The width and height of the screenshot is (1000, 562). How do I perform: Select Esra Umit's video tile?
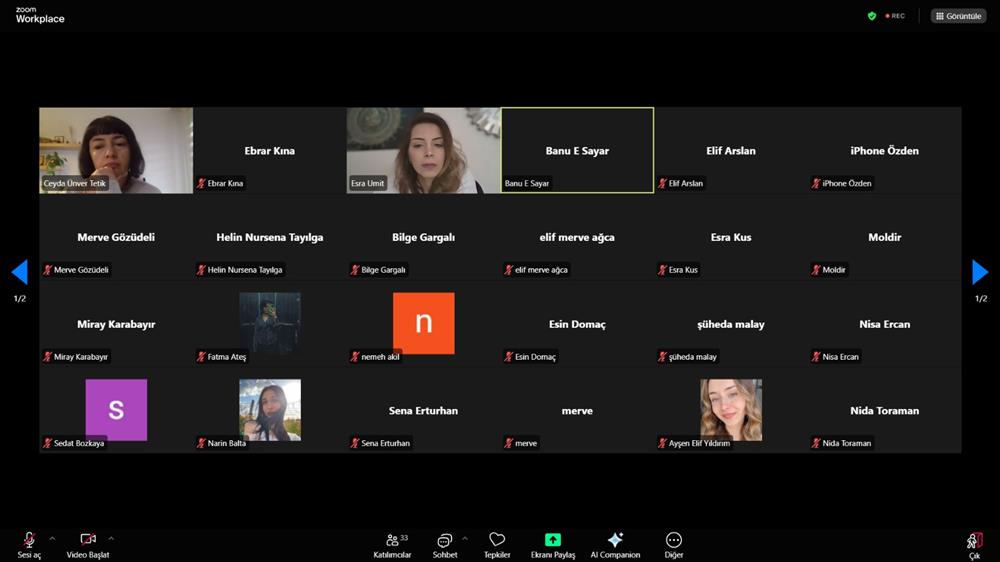[423, 150]
